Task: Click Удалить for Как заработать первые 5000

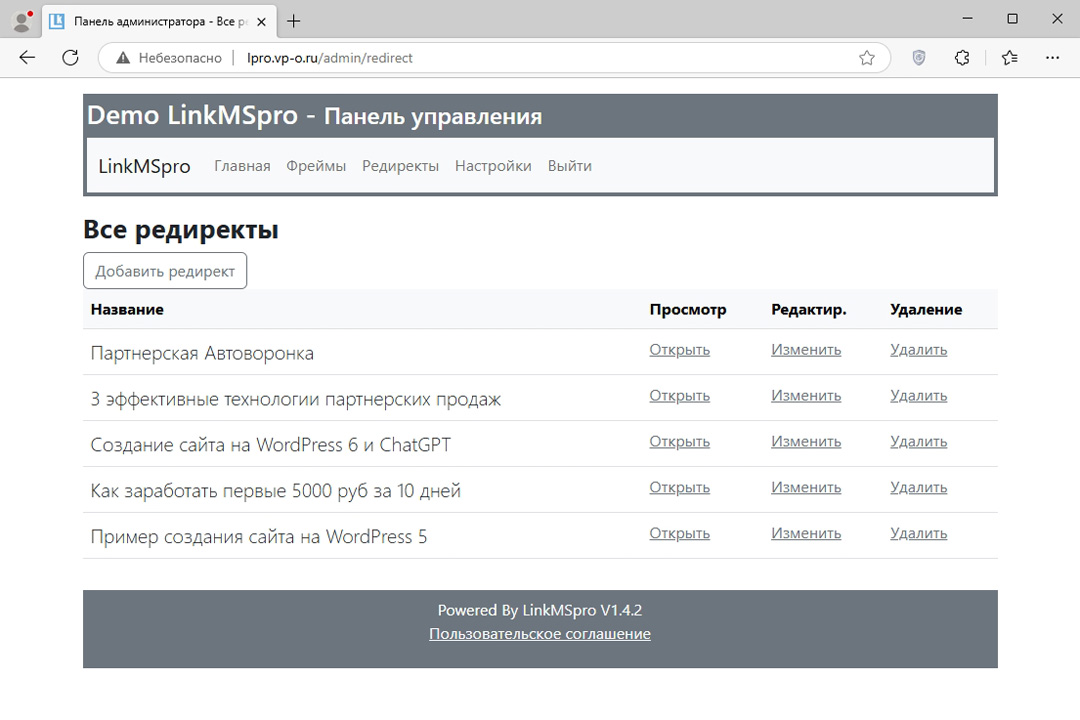Action: click(x=918, y=488)
